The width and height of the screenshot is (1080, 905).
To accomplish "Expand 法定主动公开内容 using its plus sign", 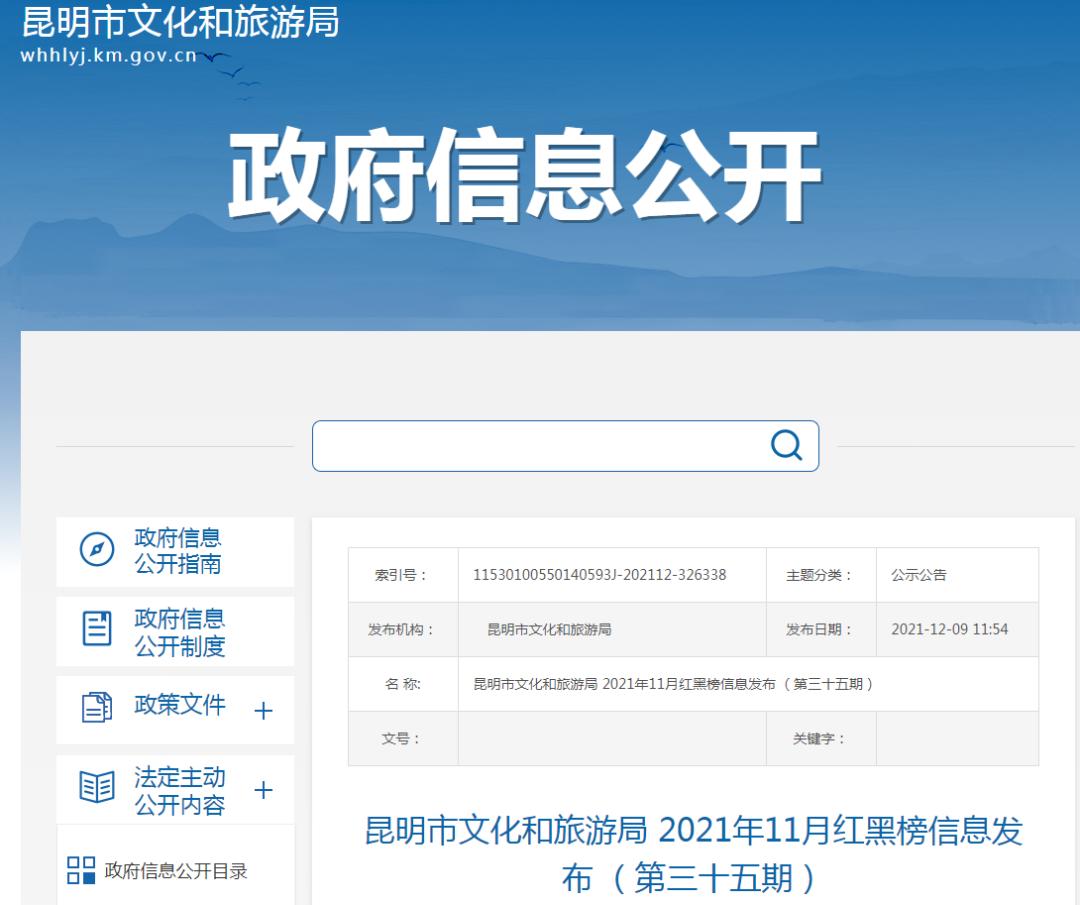I will click(263, 790).
